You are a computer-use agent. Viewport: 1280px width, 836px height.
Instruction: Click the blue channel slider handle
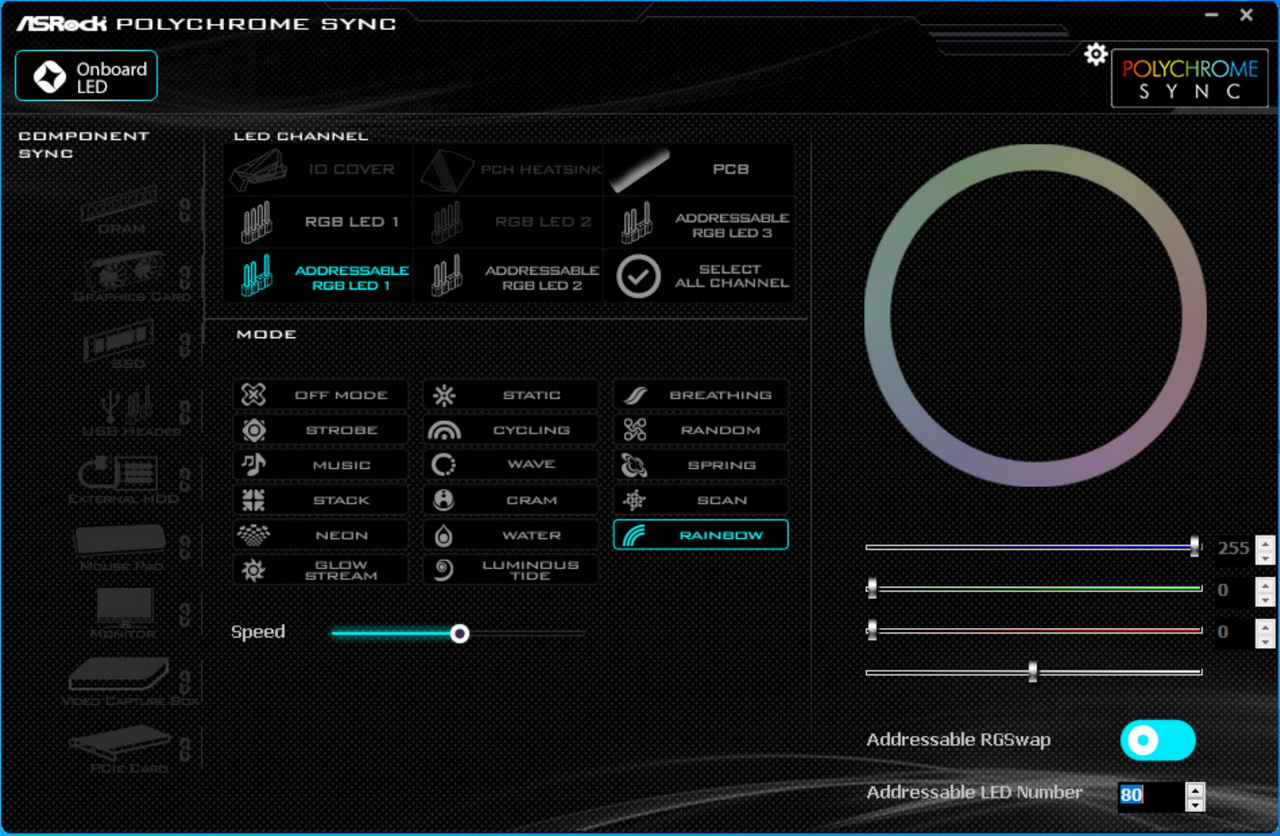click(x=1195, y=547)
